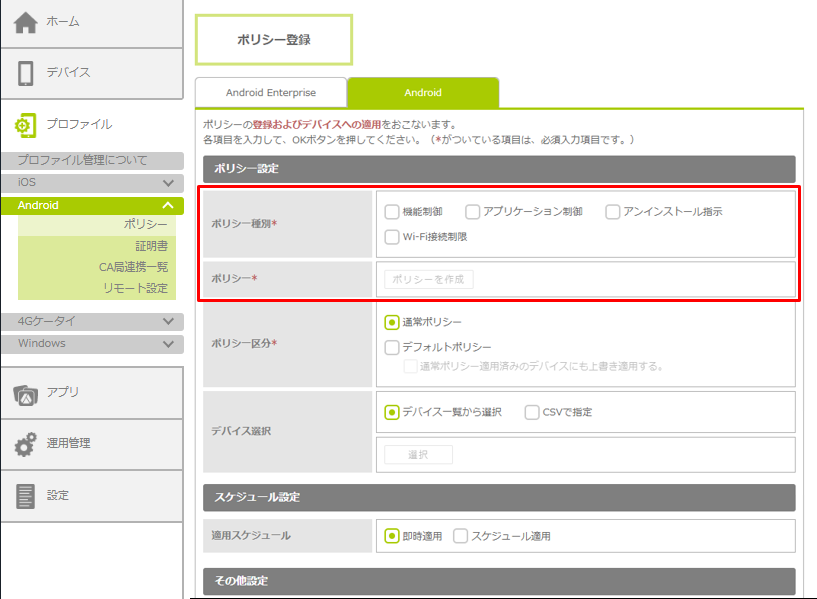Click the Home house icon
The height and width of the screenshot is (599, 817).
point(26,22)
